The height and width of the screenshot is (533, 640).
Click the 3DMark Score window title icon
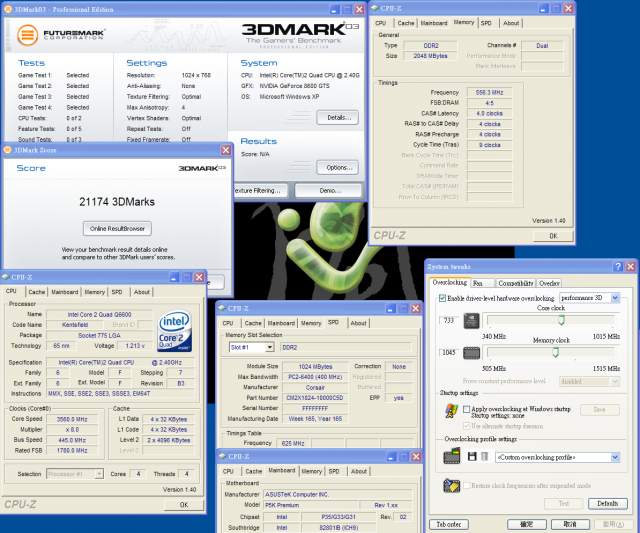click(7, 150)
